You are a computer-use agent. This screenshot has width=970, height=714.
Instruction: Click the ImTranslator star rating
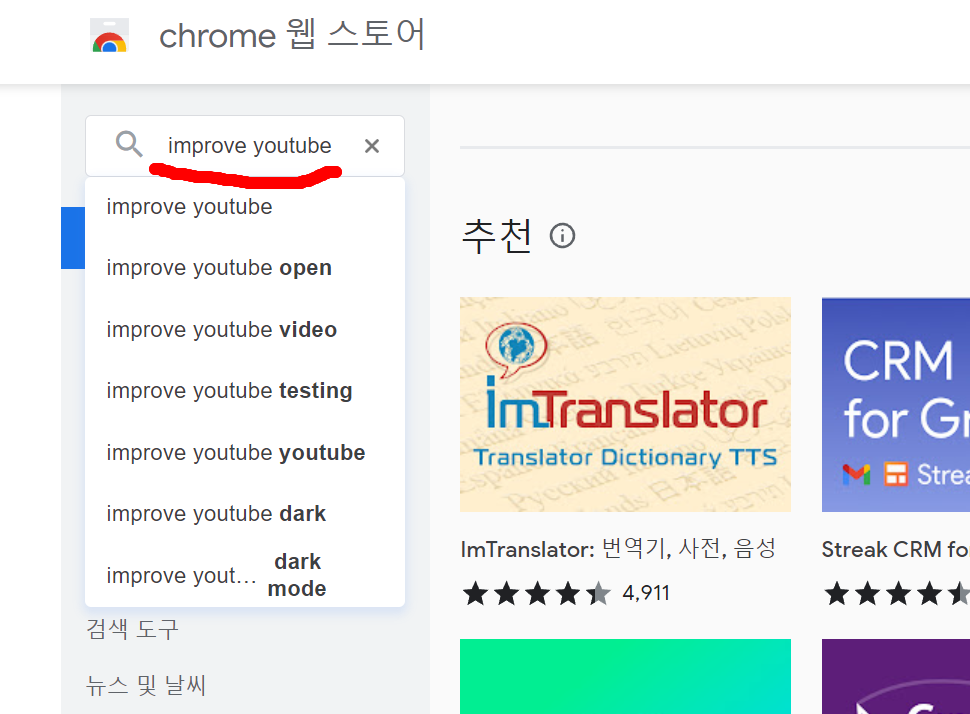536,593
